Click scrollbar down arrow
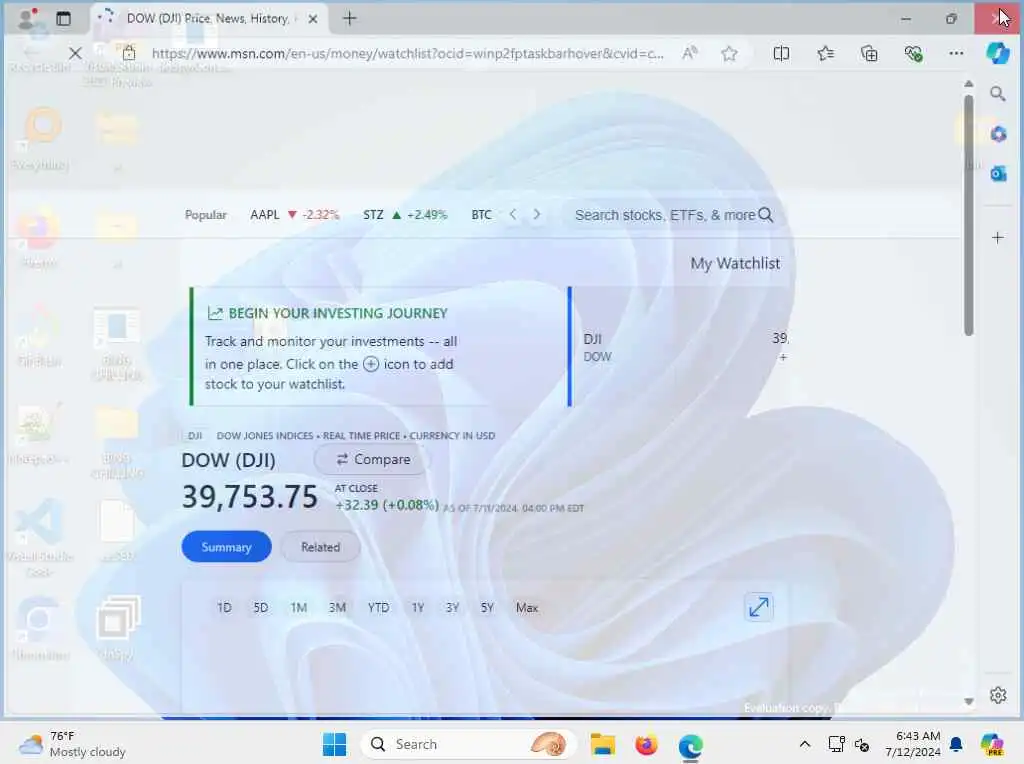Screen dimensions: 1024x764 (968, 702)
